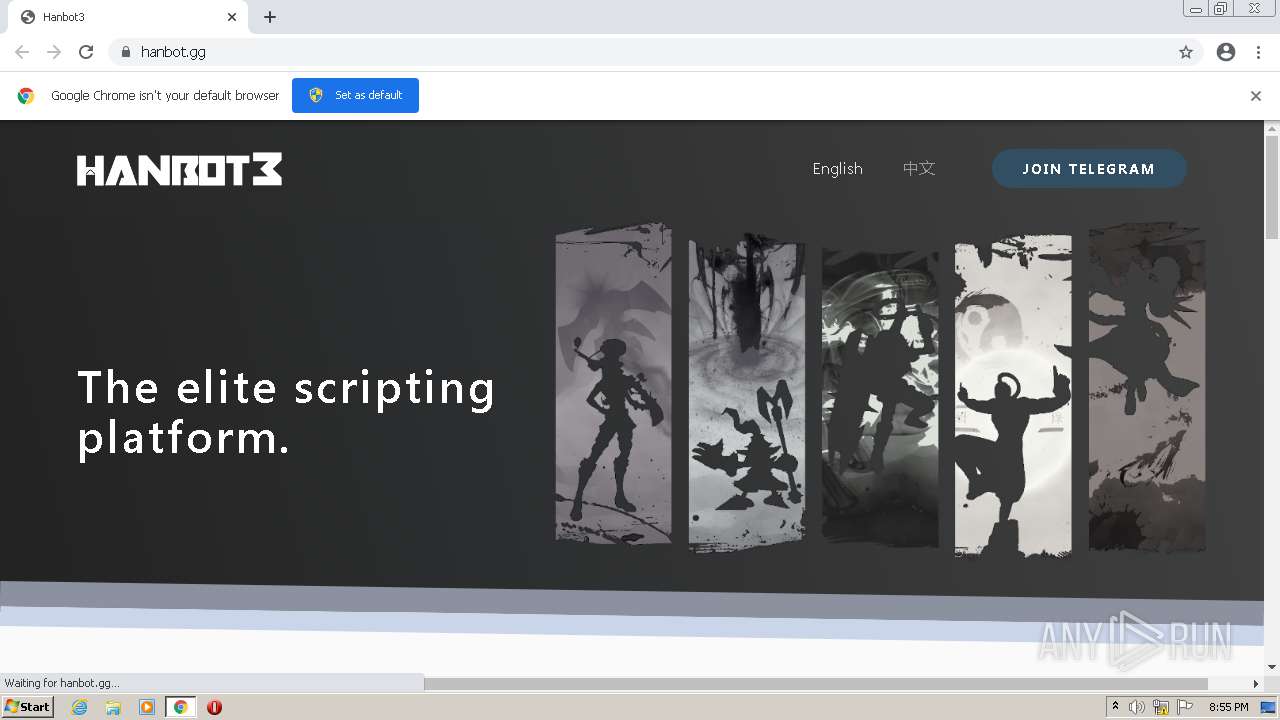
Task: Set Chrome as default browser
Action: [355, 95]
